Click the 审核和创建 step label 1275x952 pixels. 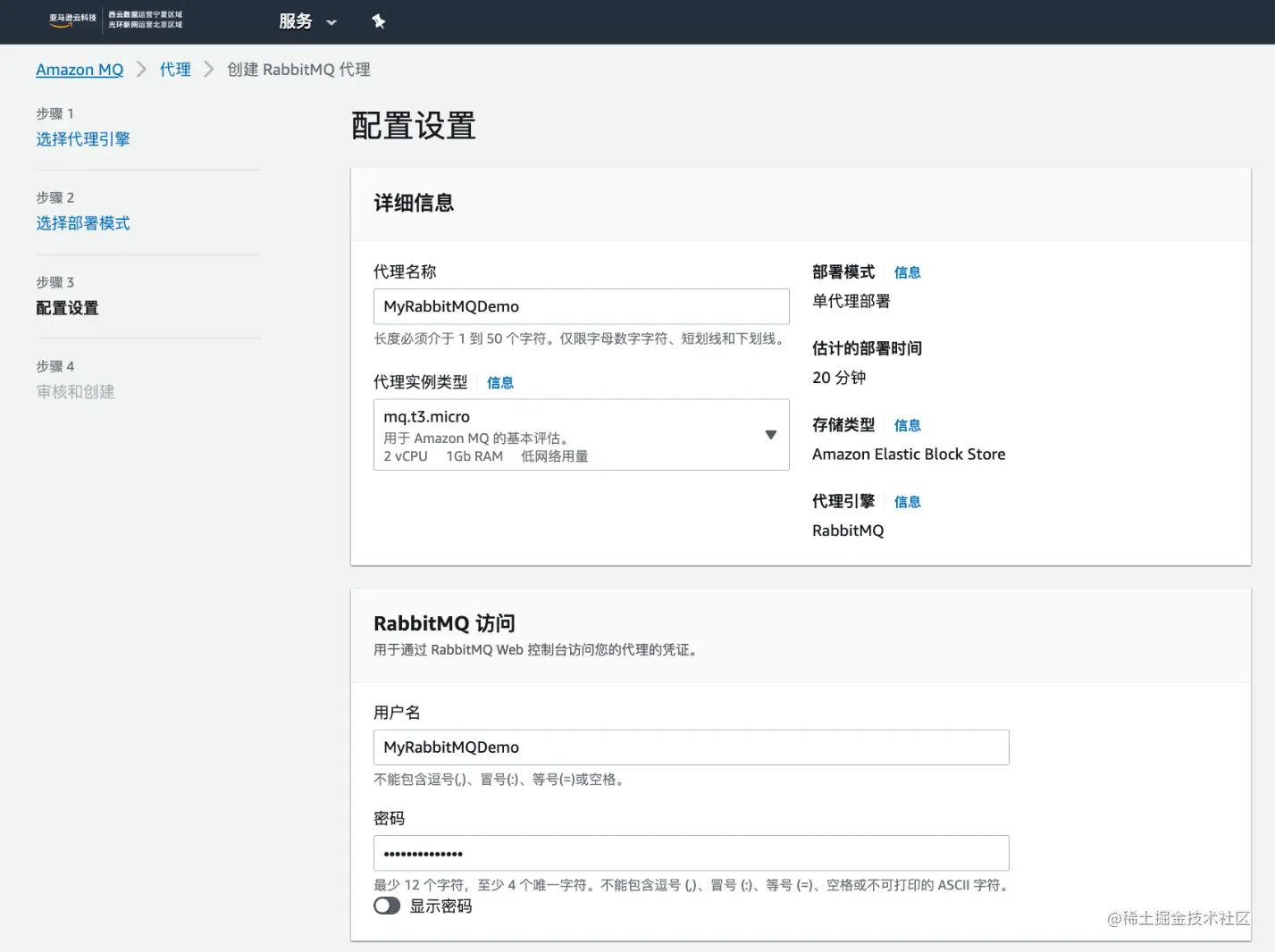[x=75, y=392]
